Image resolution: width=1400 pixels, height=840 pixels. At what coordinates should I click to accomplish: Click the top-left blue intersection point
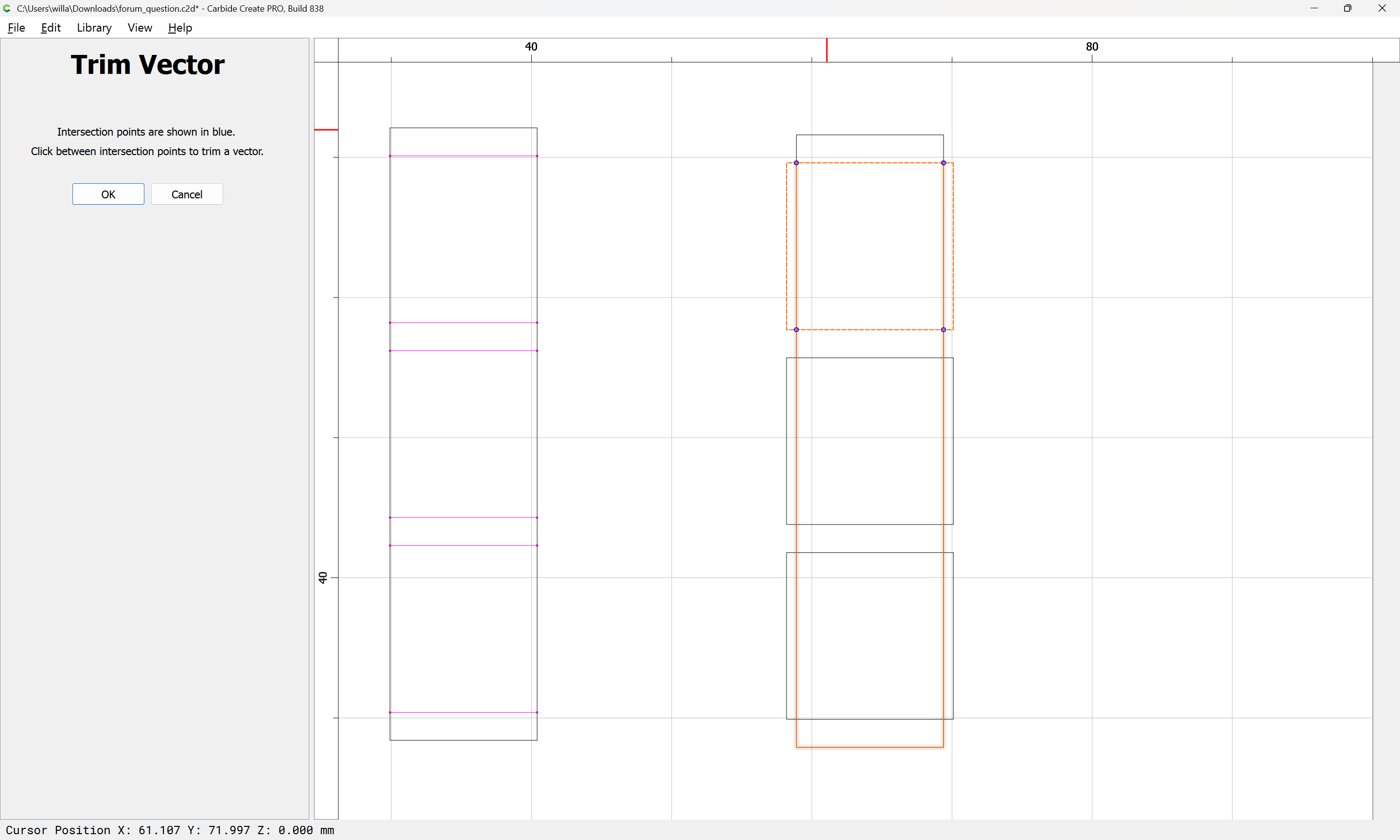796,163
